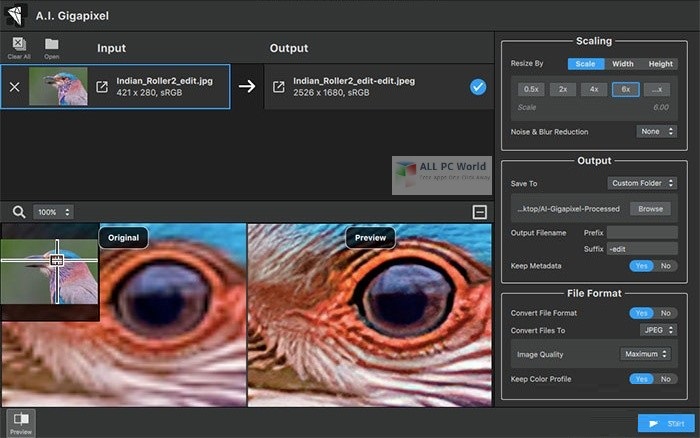The image size is (700, 438).
Task: Click the Prefix input field
Action: [642, 232]
